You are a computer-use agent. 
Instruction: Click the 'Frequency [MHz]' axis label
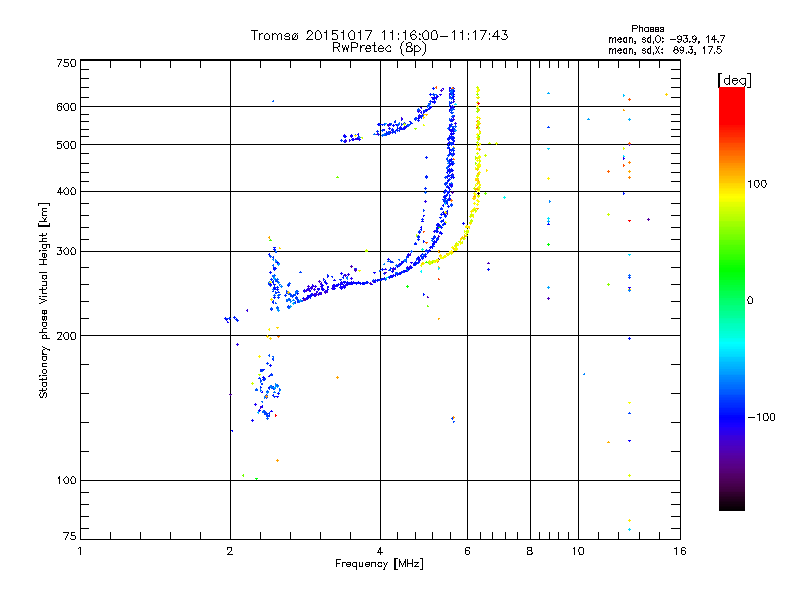(379, 564)
